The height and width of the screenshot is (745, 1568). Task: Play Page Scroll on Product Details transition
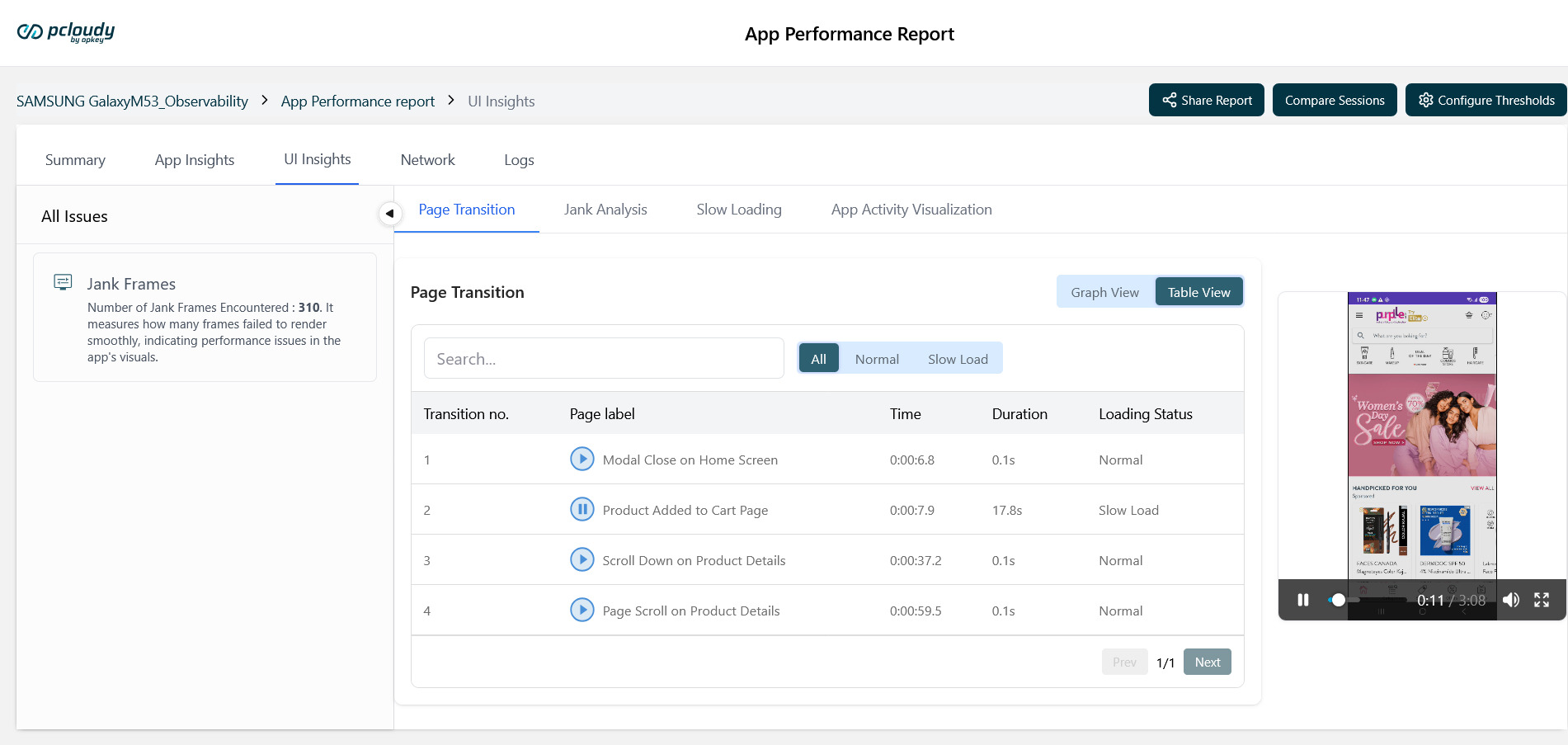(x=582, y=610)
